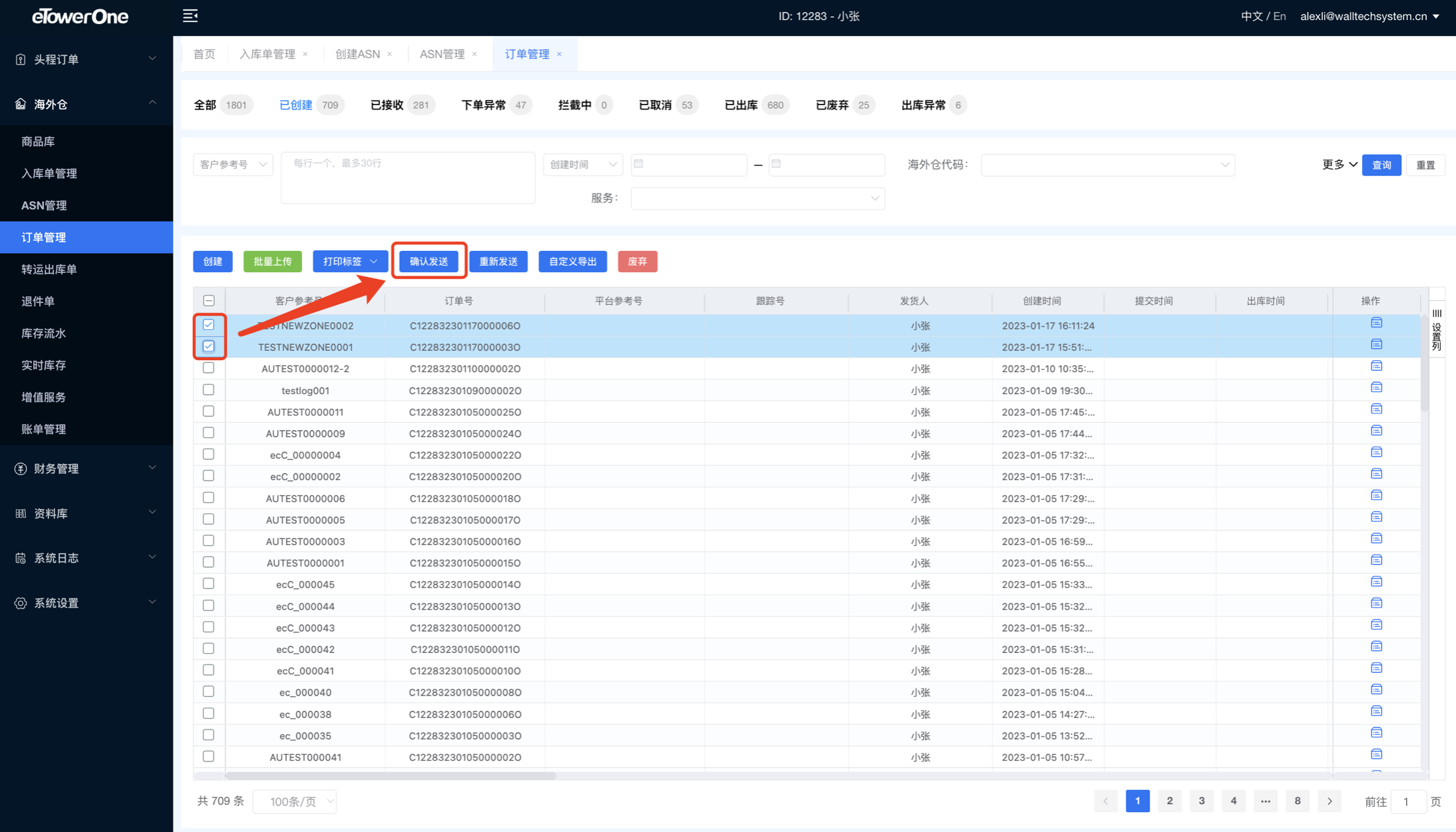The height and width of the screenshot is (832, 1456).
Task: Click the 确认发送 button
Action: click(x=429, y=262)
